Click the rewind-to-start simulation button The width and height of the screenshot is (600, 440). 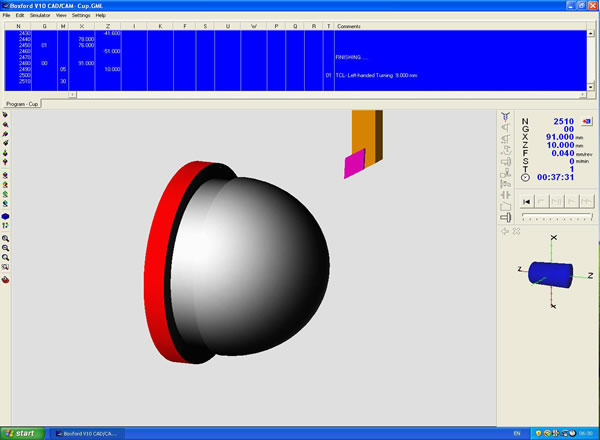526,202
